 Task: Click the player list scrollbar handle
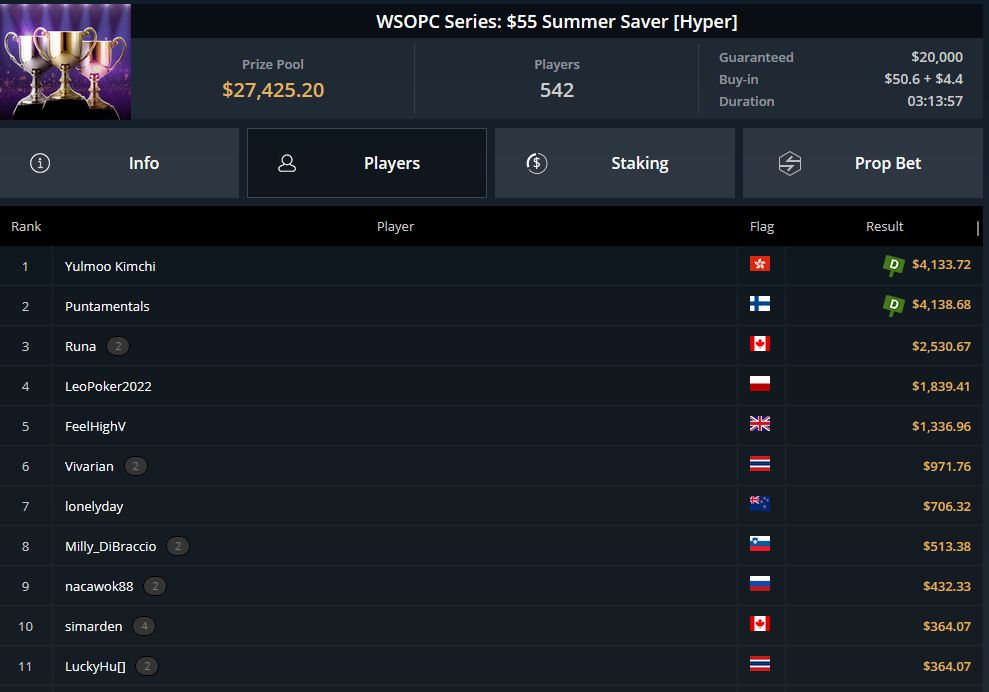point(978,228)
